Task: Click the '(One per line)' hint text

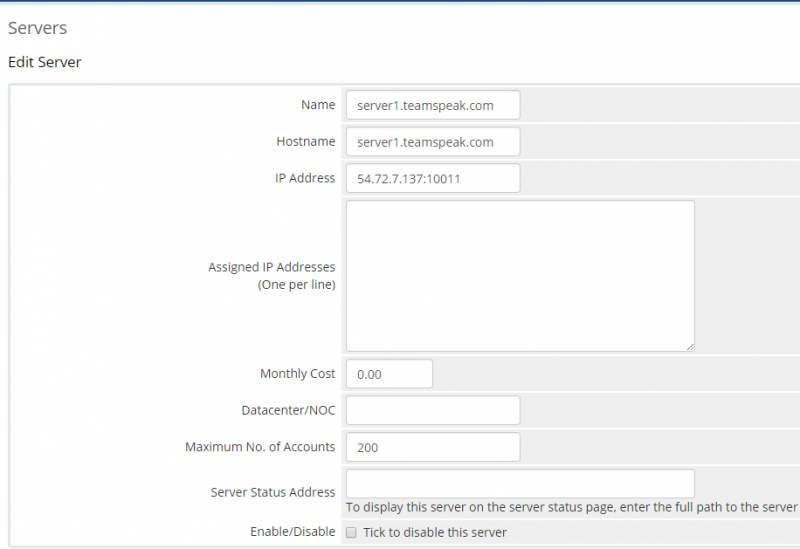Action: coord(296,284)
